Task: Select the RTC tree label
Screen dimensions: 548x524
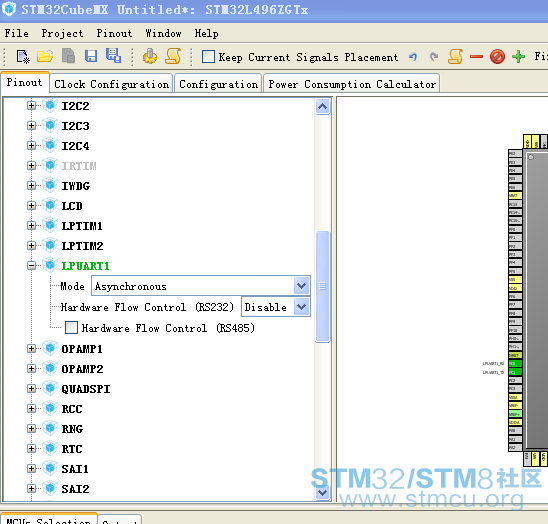Action: (72, 449)
